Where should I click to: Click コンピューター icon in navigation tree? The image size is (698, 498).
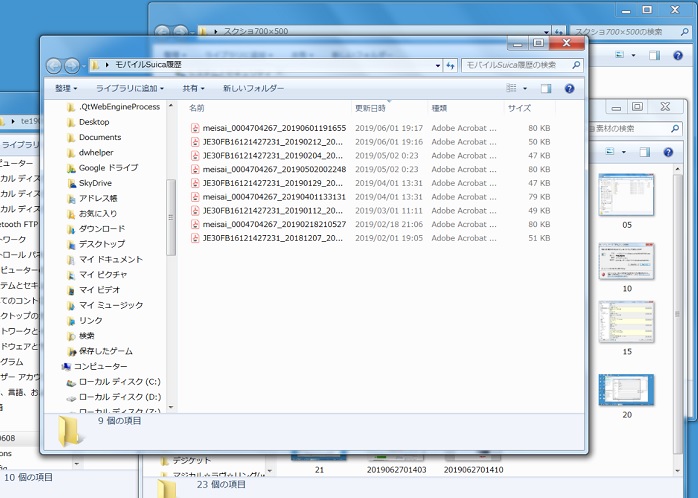tap(66, 367)
